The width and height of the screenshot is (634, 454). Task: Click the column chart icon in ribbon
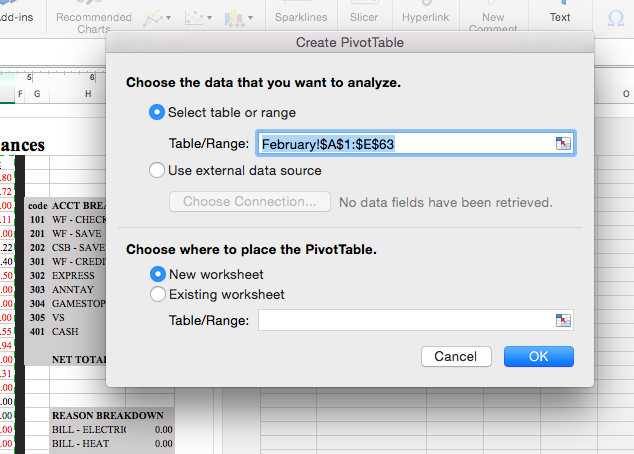pyautogui.click(x=235, y=18)
